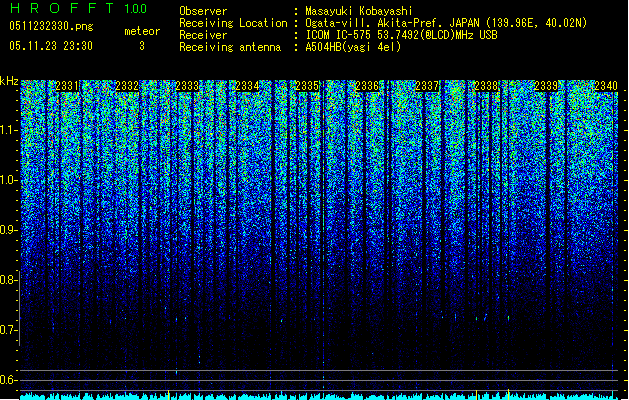Image resolution: width=629 pixels, height=400 pixels.
Task: Click the kHz axis unit label
Action: 9,81
